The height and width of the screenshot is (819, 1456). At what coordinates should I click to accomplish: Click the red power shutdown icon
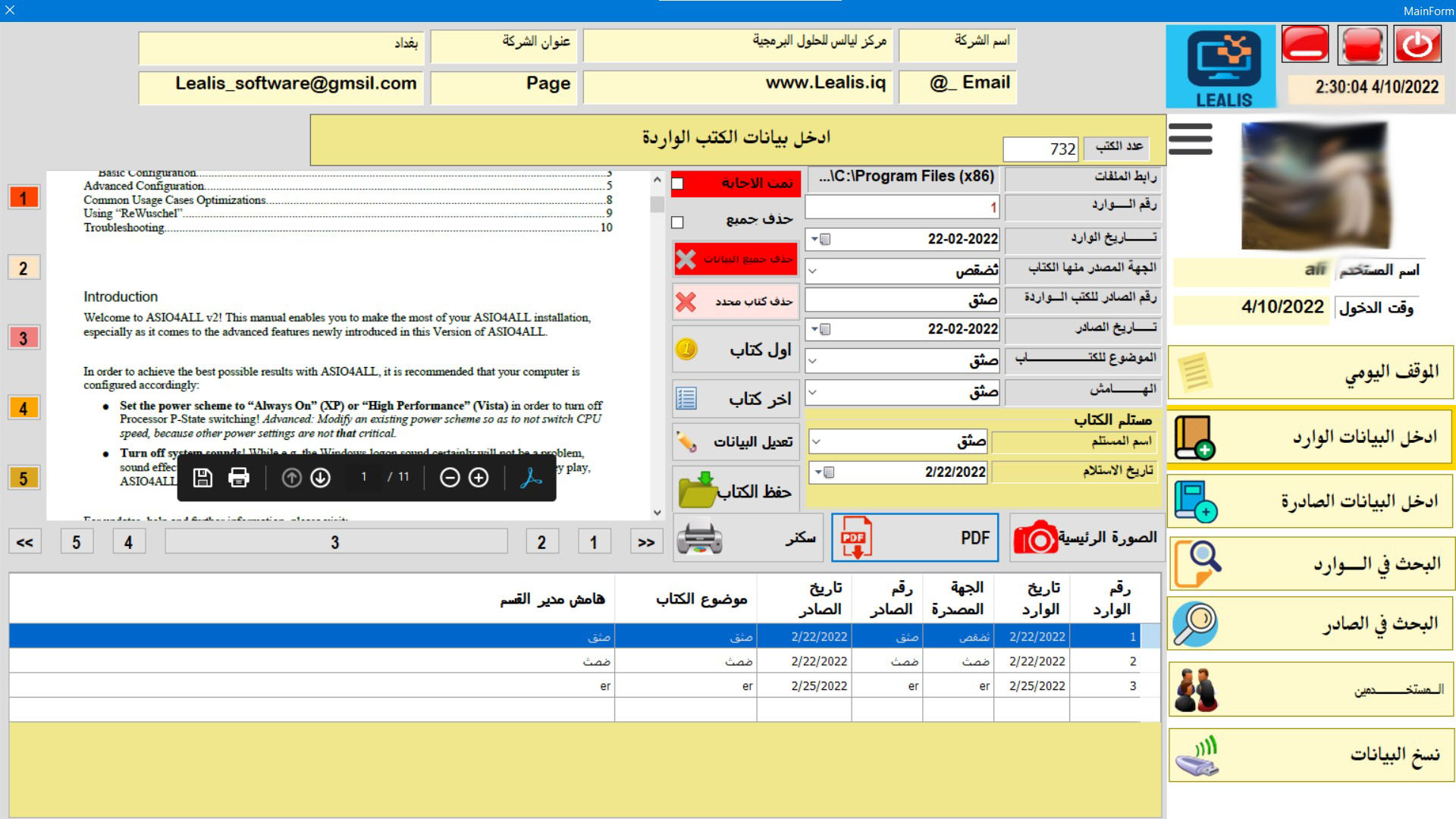click(1417, 44)
